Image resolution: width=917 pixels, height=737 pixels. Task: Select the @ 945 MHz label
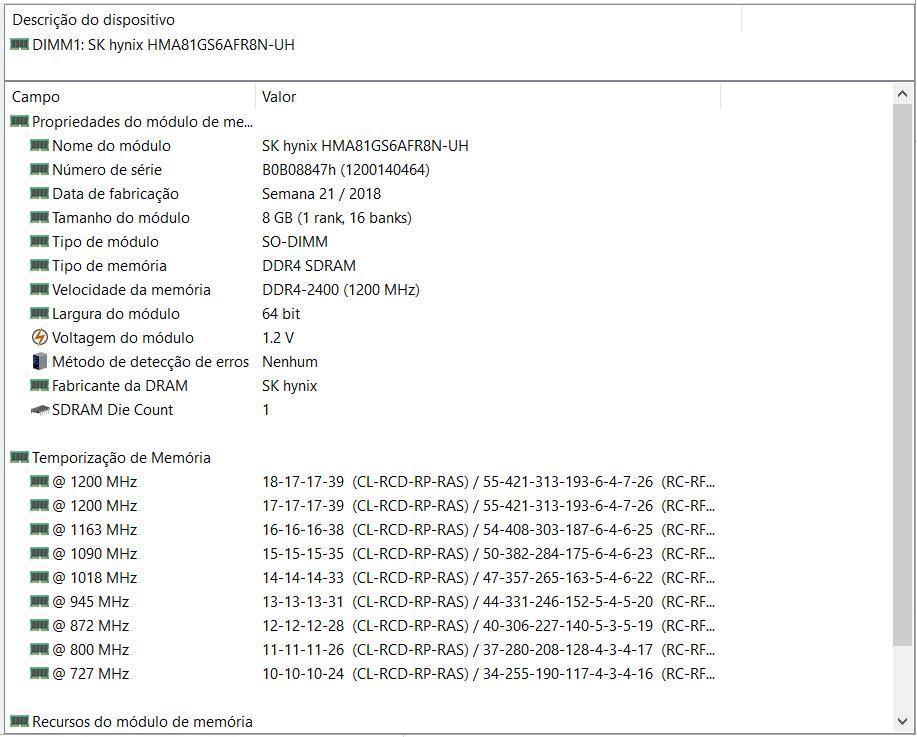[90, 601]
